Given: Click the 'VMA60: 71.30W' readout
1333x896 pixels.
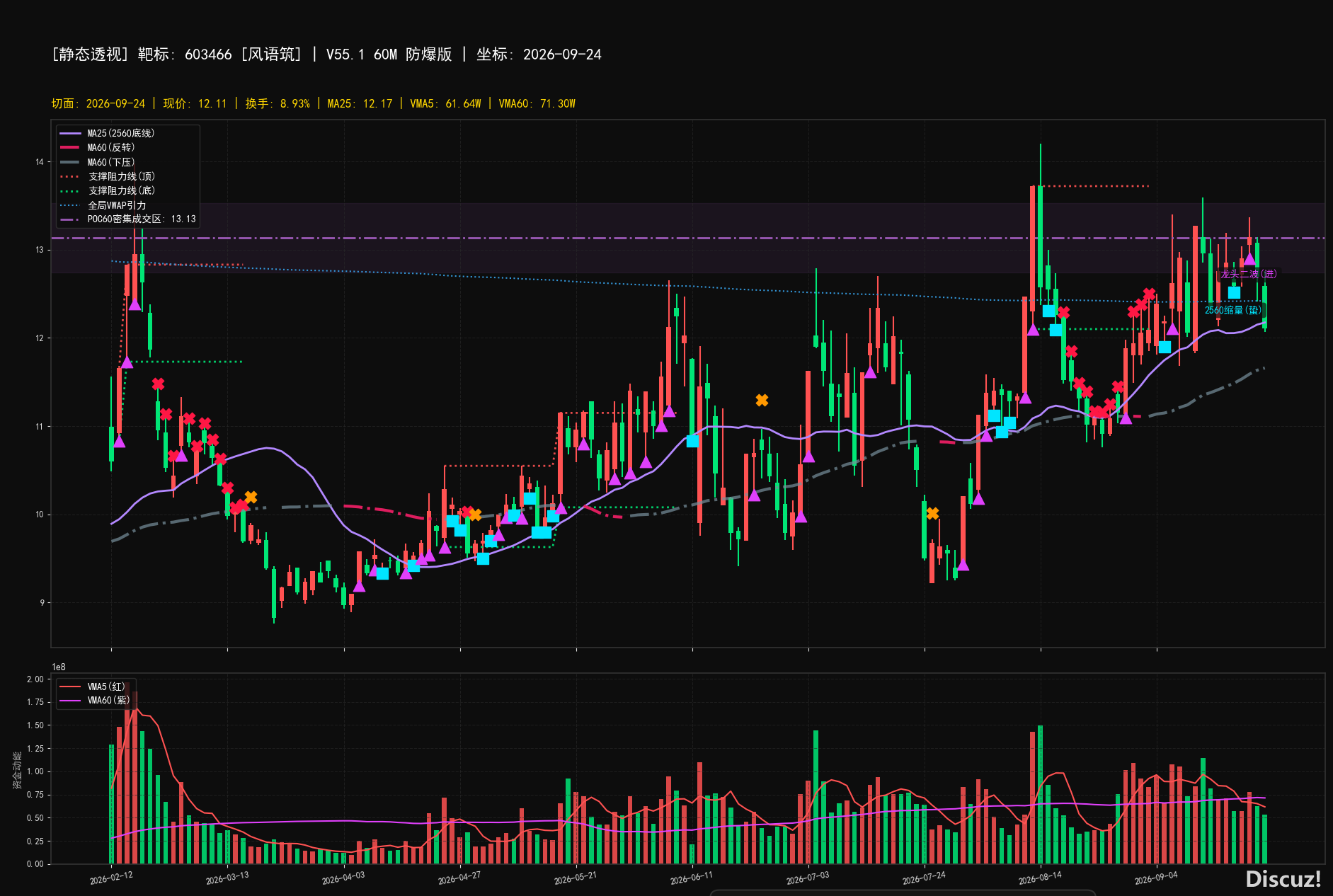Looking at the screenshot, I should [x=537, y=103].
